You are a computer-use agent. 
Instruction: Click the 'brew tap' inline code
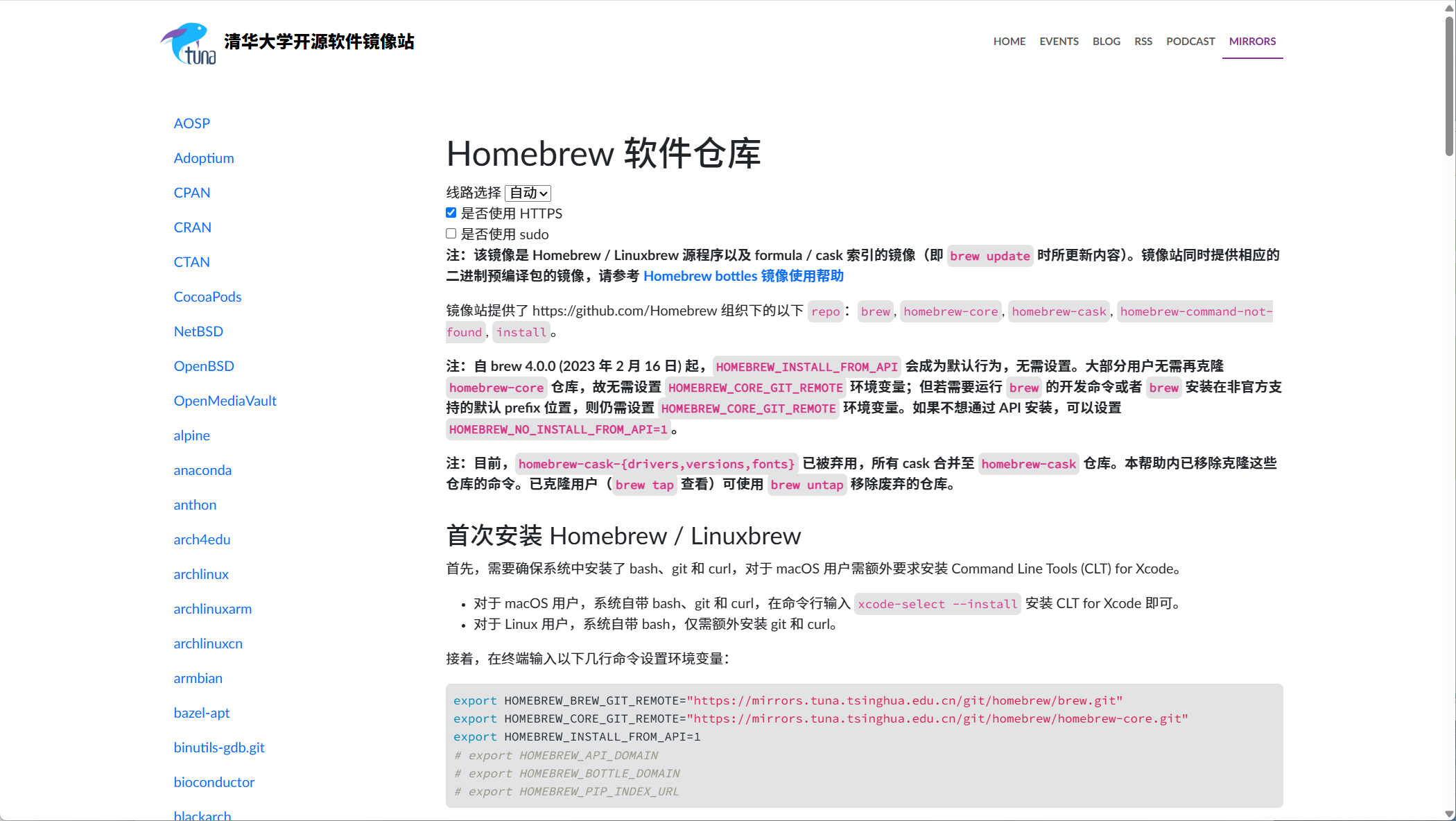pos(645,485)
